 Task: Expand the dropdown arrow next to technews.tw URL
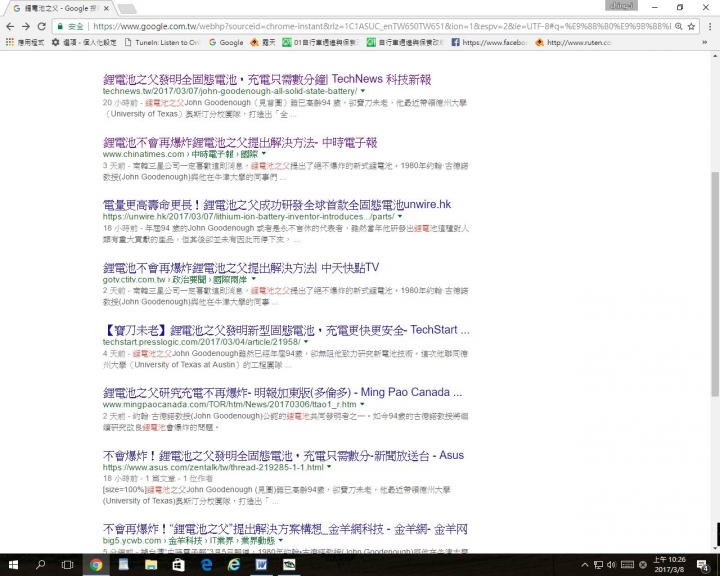[363, 91]
